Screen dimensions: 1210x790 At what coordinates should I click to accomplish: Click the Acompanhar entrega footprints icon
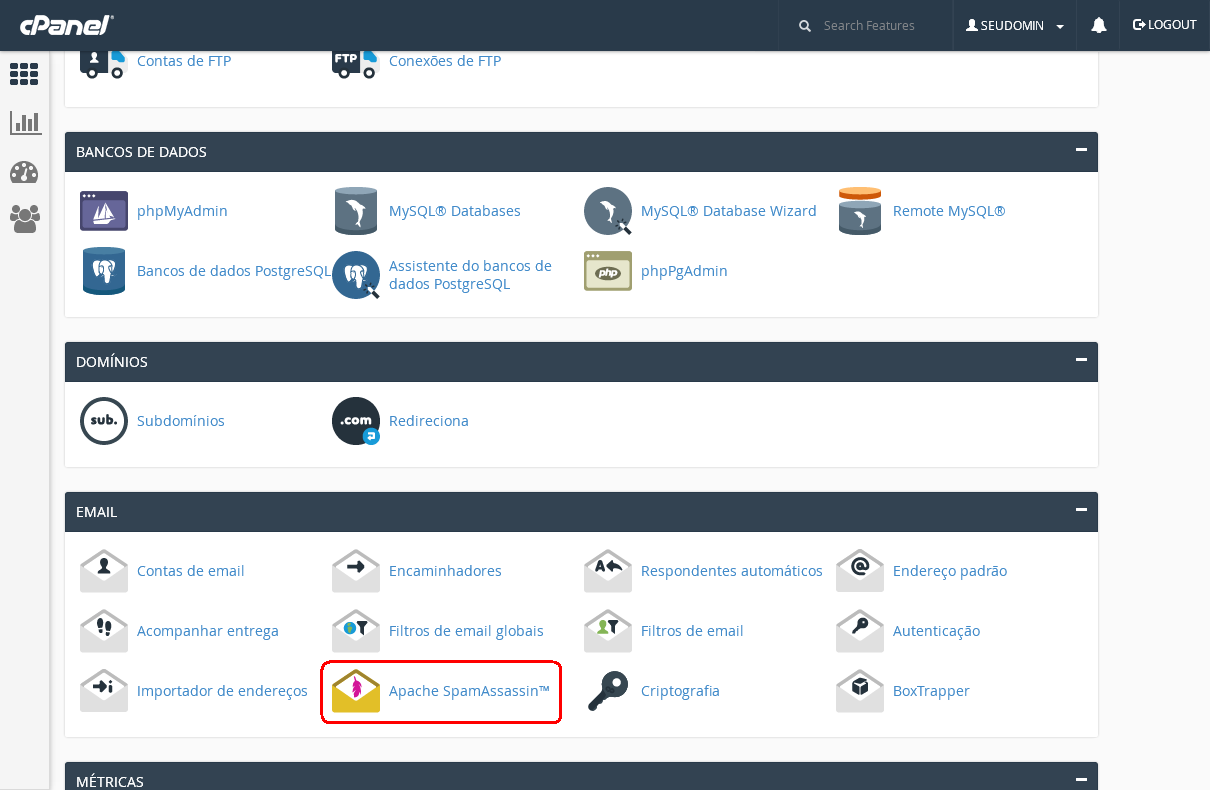pos(104,631)
